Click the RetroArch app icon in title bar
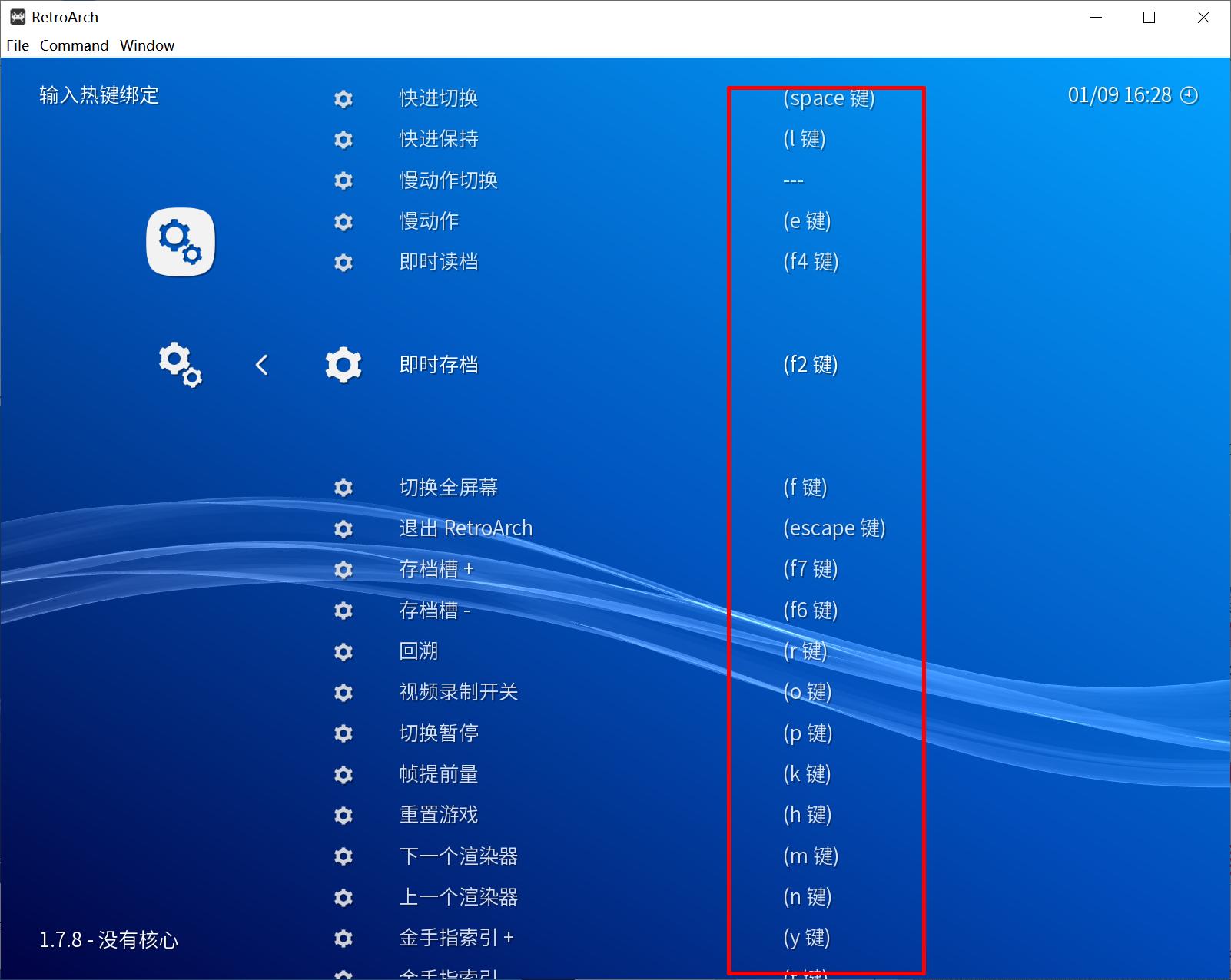The height and width of the screenshot is (980, 1231). [x=18, y=17]
